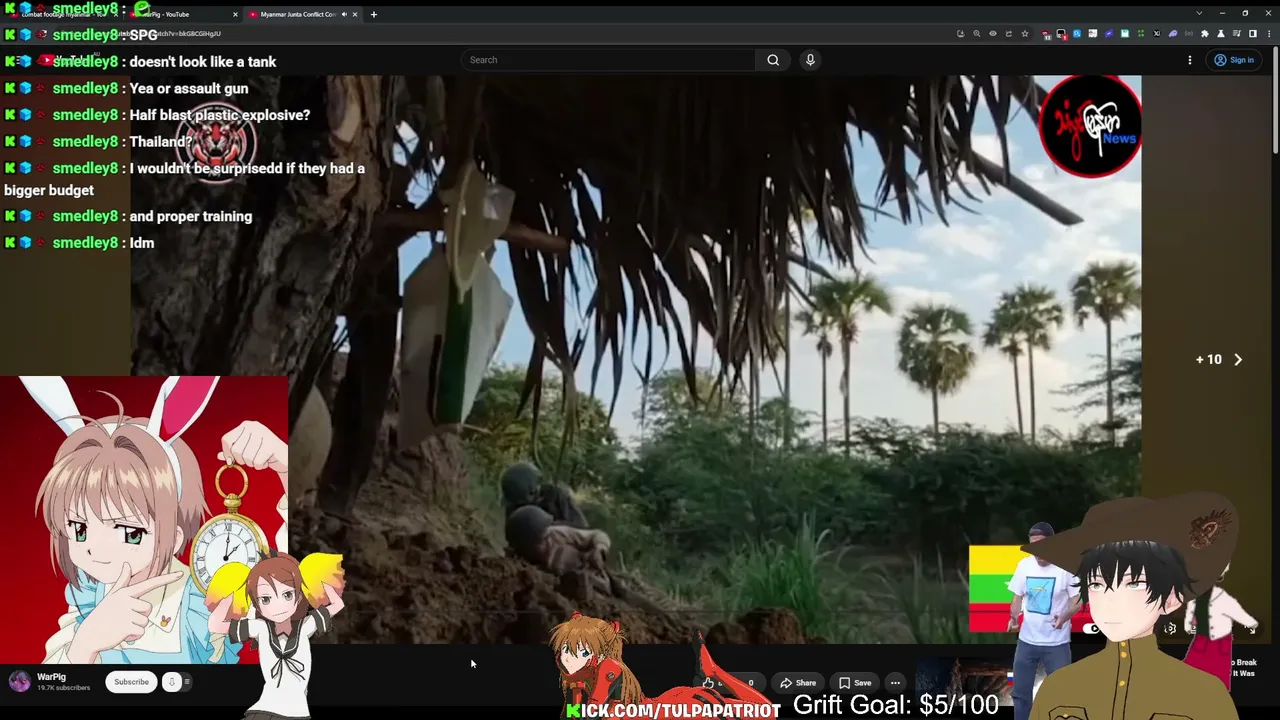Close the Myanmar Junta Conflict tab
1280x720 pixels.
(x=357, y=14)
